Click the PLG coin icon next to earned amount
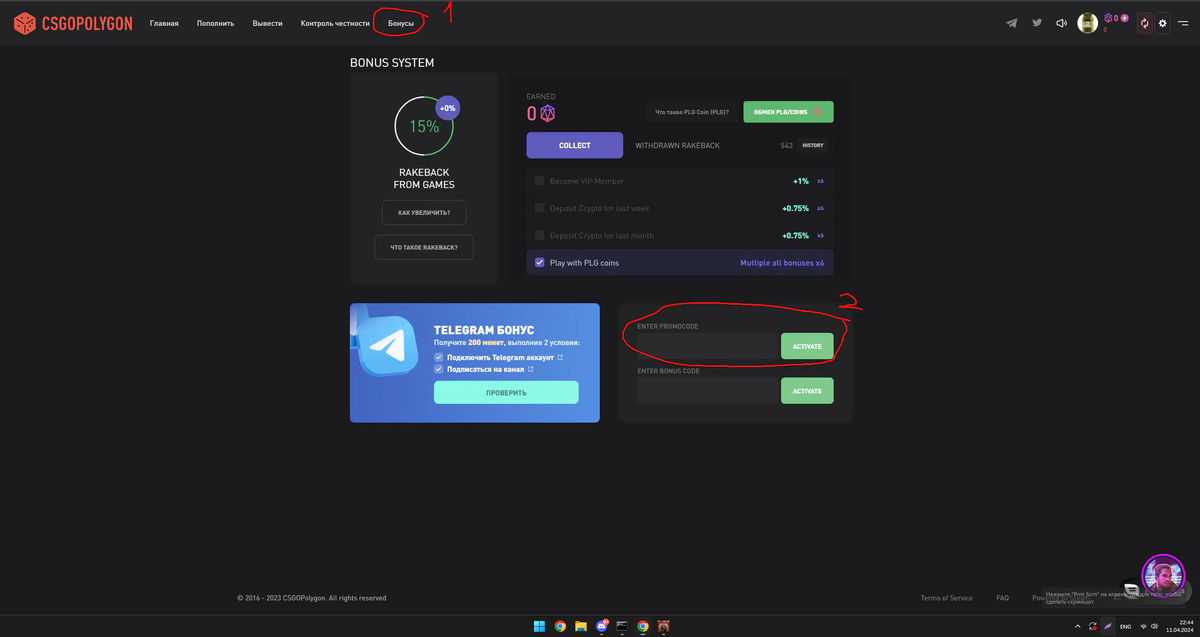The width and height of the screenshot is (1200, 637). click(547, 113)
